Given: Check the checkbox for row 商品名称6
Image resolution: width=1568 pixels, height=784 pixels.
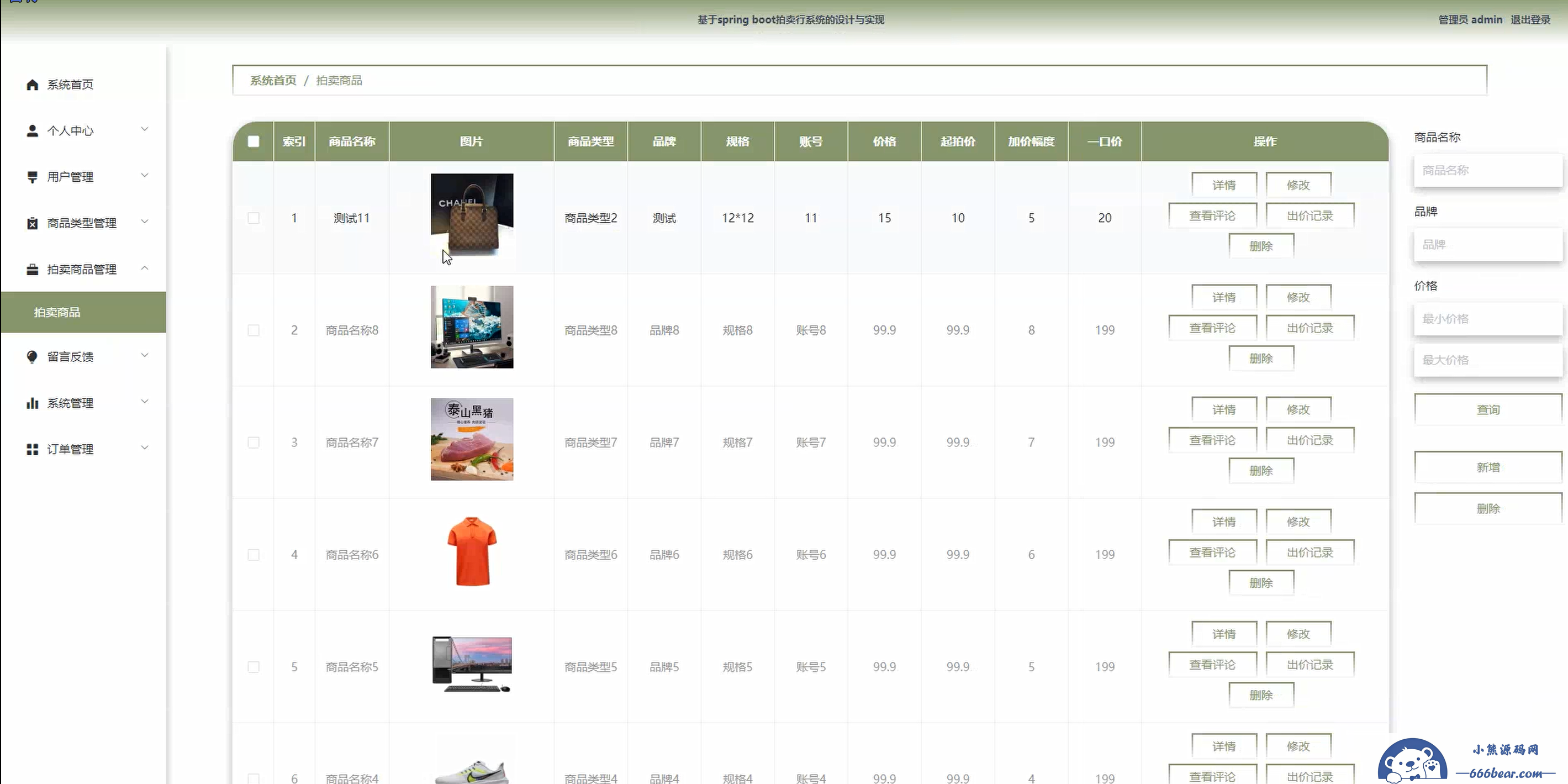Looking at the screenshot, I should 254,555.
